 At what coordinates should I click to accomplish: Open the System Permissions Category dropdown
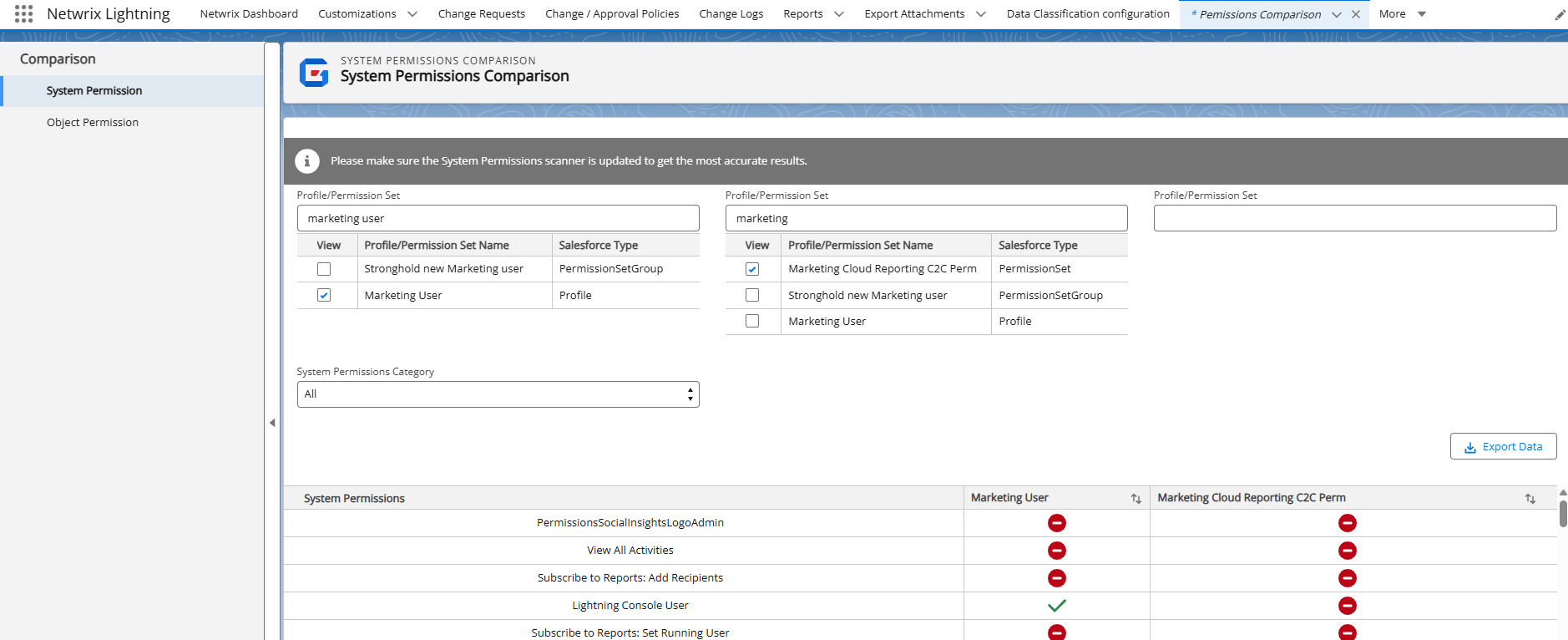[x=498, y=394]
